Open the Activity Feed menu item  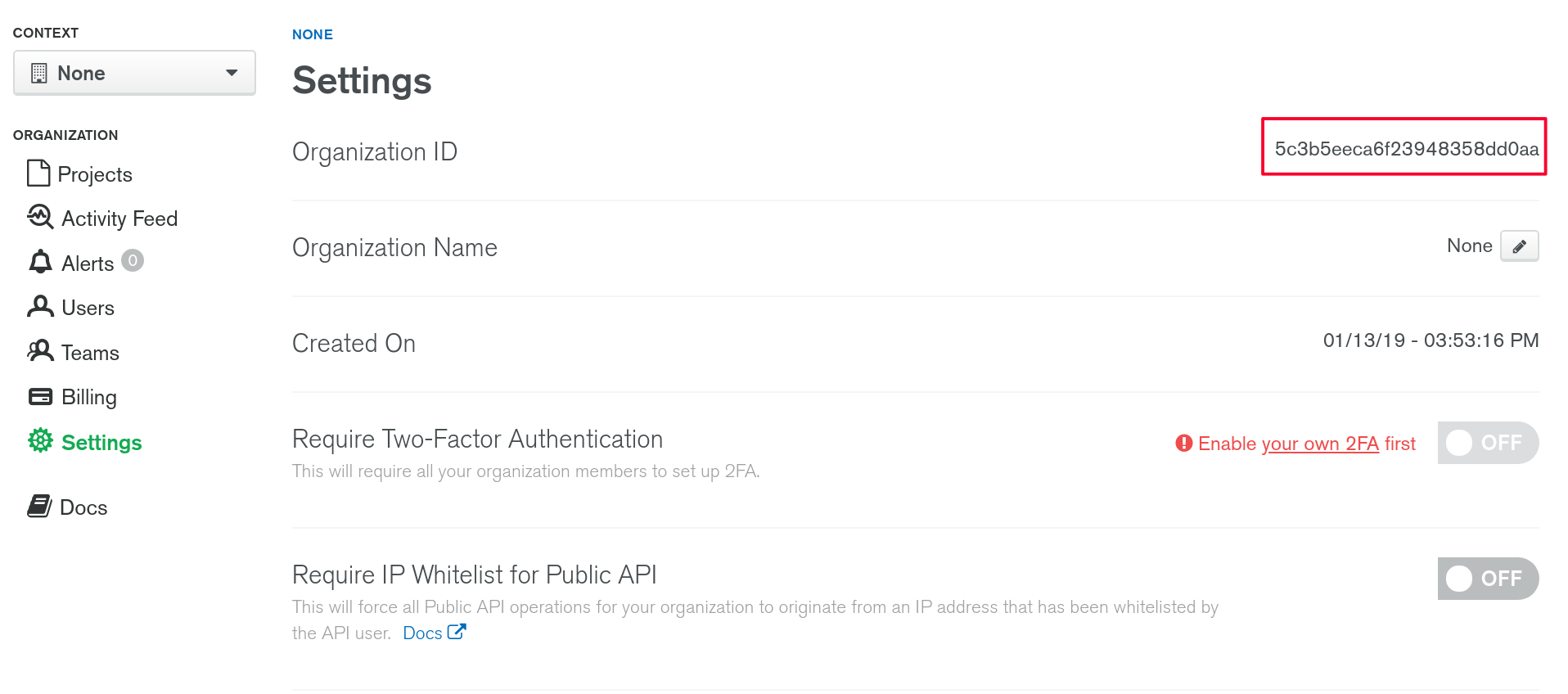[x=119, y=219]
